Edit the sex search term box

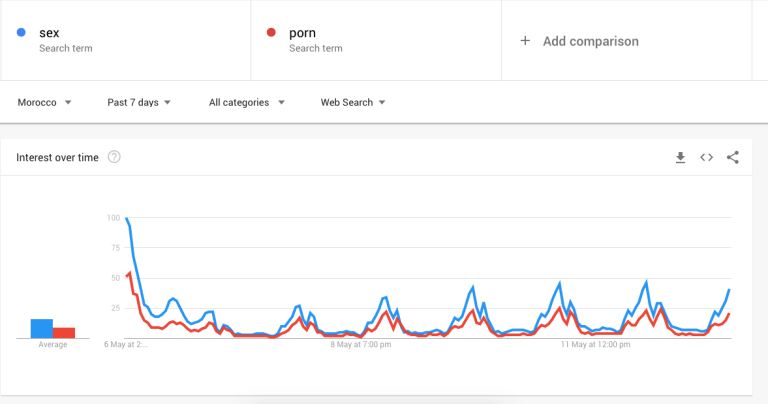click(x=125, y=40)
